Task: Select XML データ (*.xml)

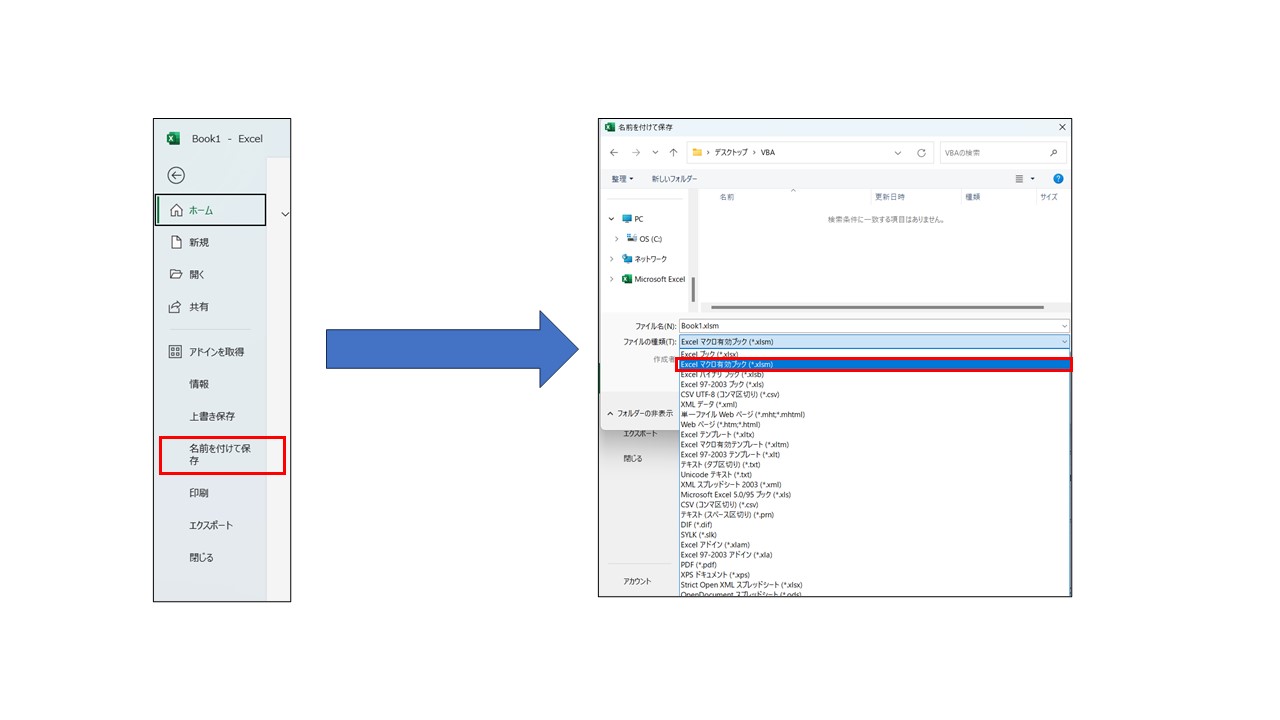Action: (x=872, y=404)
